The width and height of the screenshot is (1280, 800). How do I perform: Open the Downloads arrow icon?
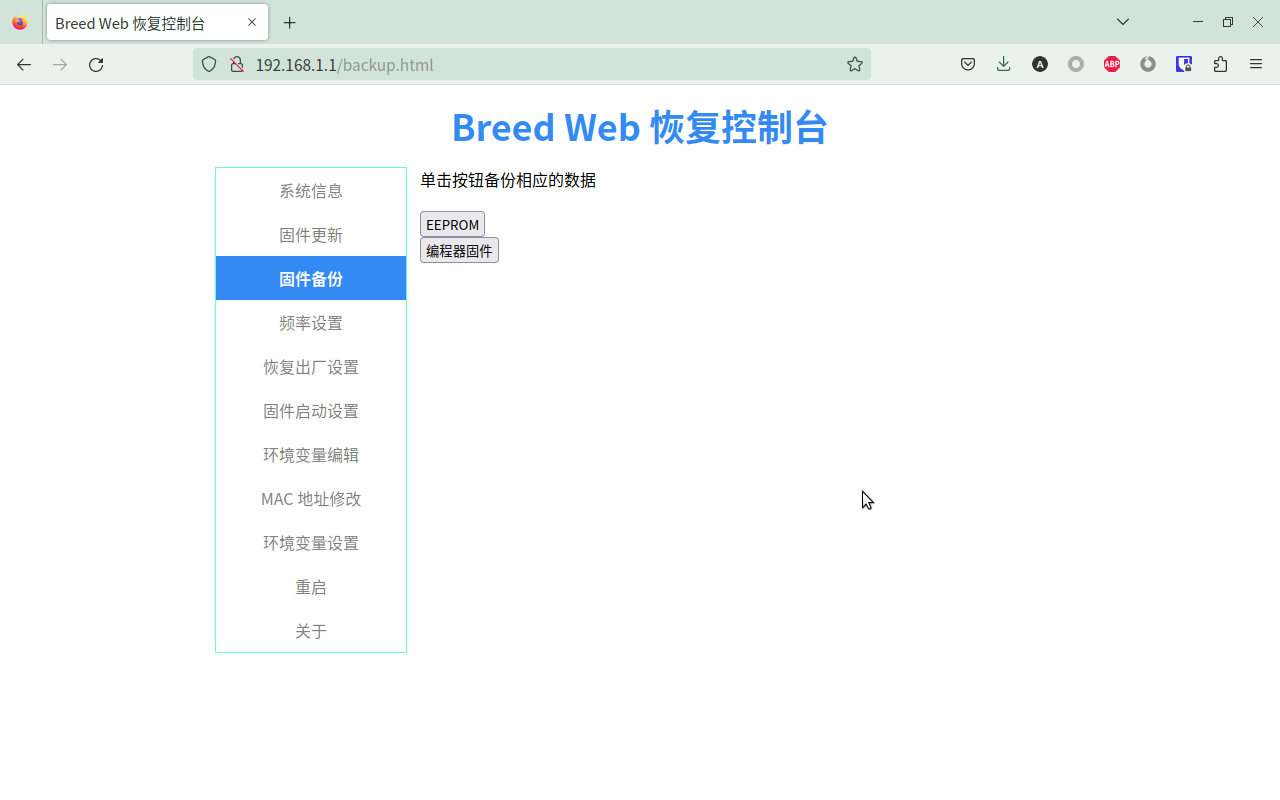[x=1004, y=64]
